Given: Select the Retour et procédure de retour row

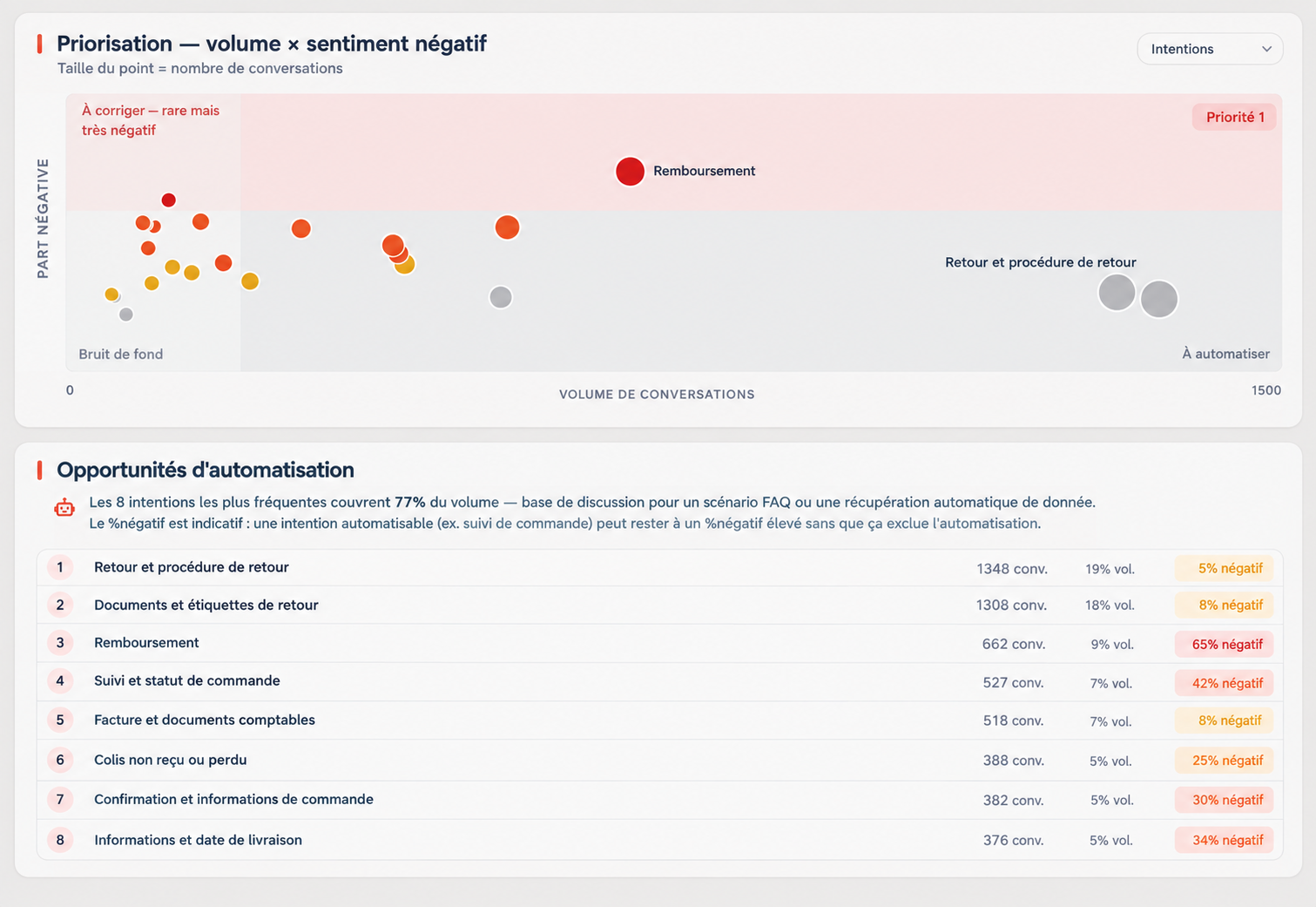Looking at the screenshot, I should coord(659,568).
